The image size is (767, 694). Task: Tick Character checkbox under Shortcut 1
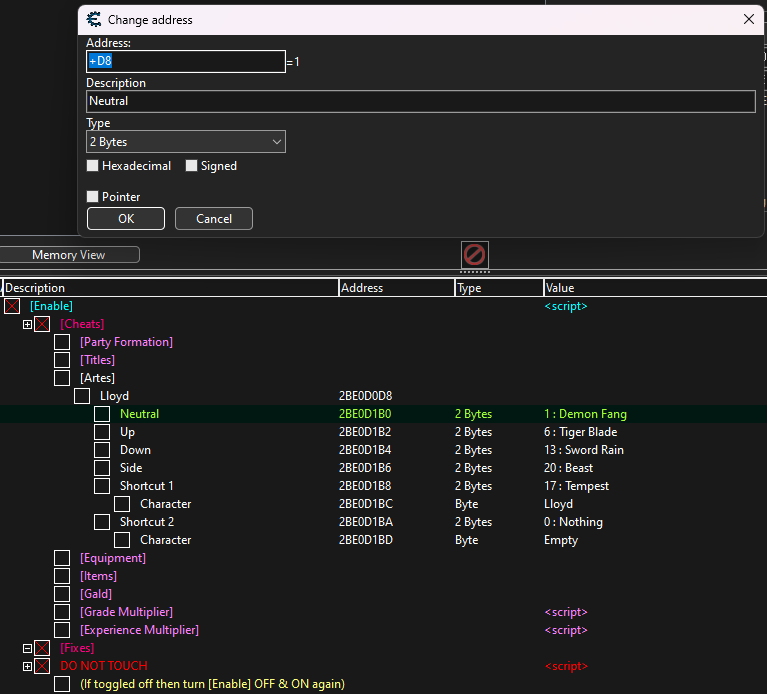click(x=122, y=504)
